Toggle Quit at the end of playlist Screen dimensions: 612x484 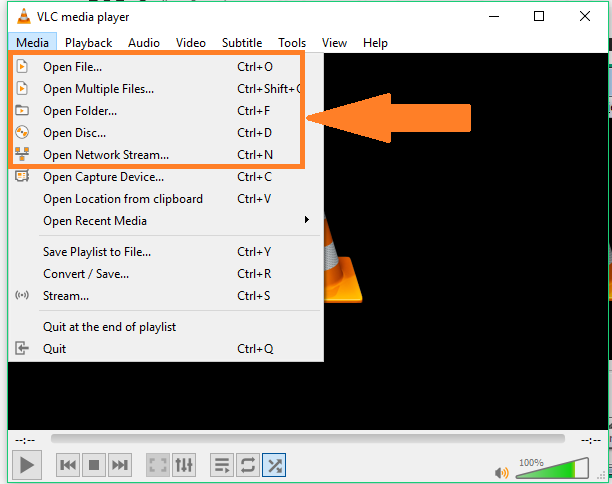point(166,327)
